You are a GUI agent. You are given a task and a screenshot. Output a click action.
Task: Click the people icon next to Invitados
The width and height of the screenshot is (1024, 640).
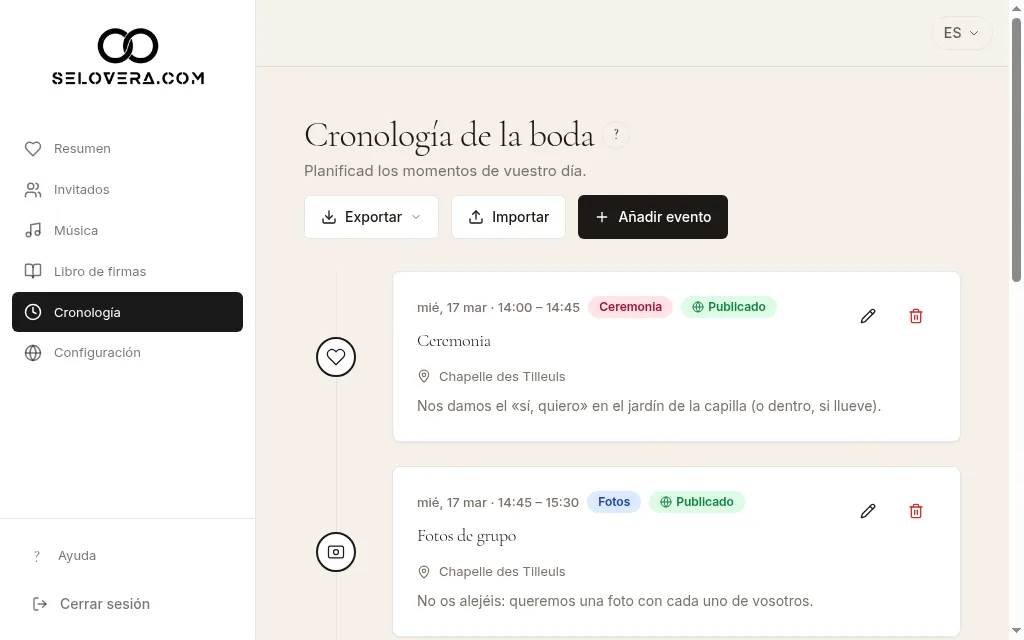33,190
